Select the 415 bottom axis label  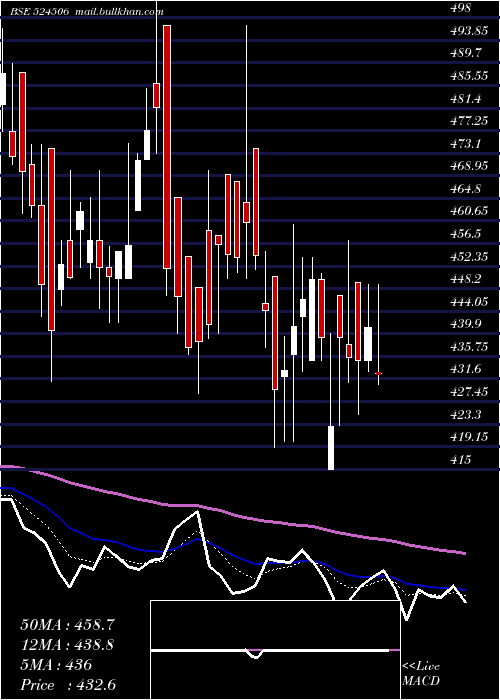coord(460,460)
